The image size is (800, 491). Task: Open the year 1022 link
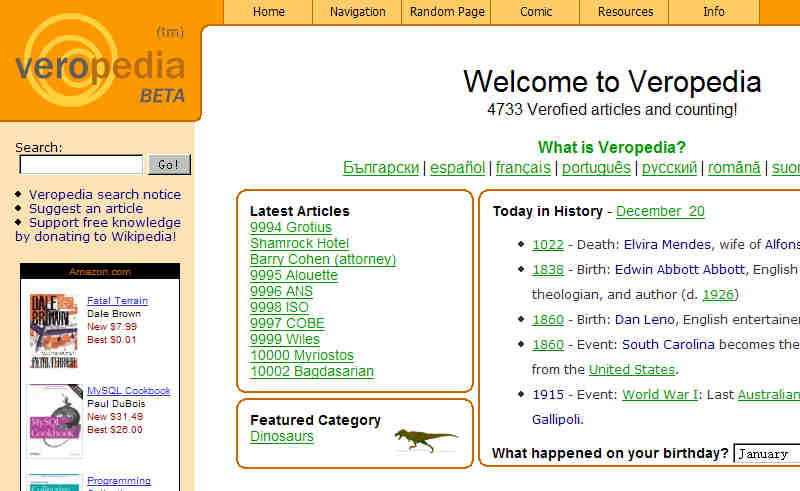[548, 245]
